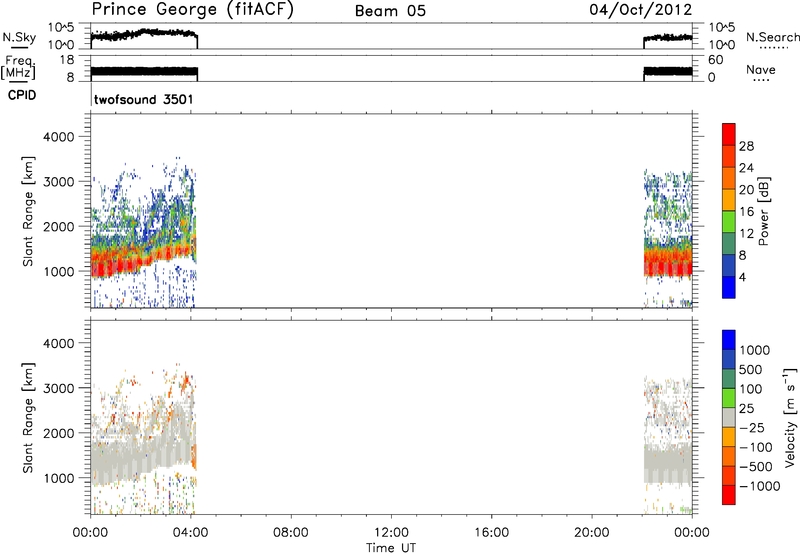Click the "20" value on the power colorbar
Viewport: 800px width, 554px height.
tap(746, 190)
